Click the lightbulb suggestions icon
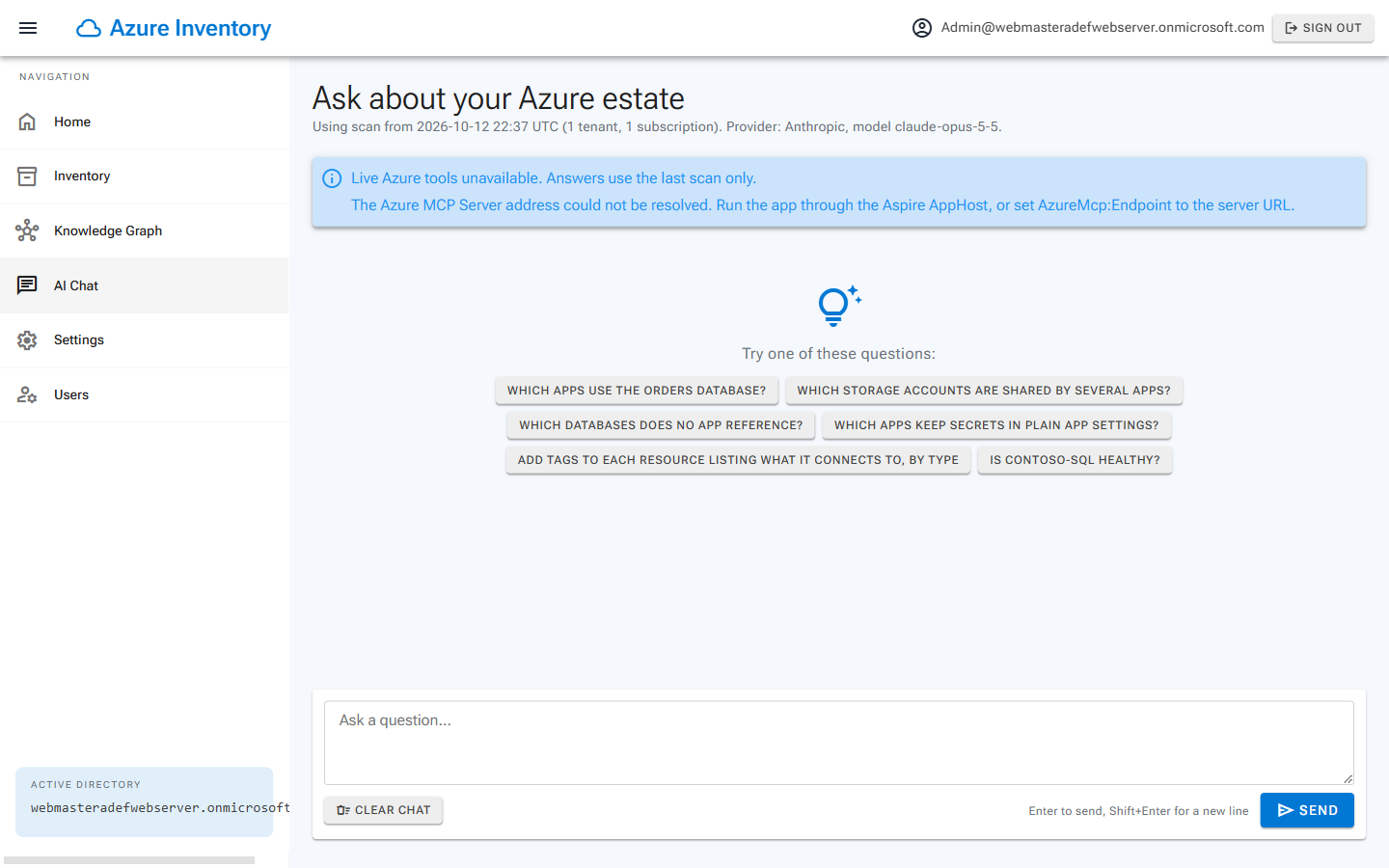1389x868 pixels. (x=838, y=306)
